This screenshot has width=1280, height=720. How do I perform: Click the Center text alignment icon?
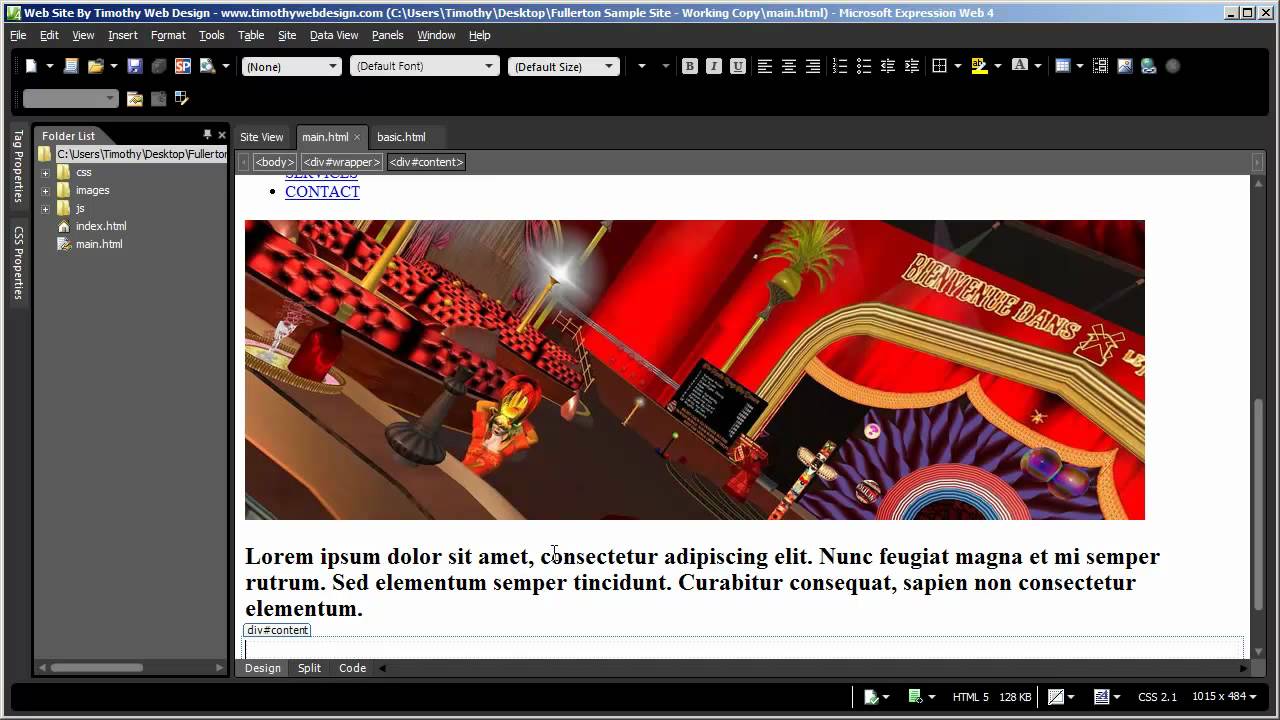[789, 66]
